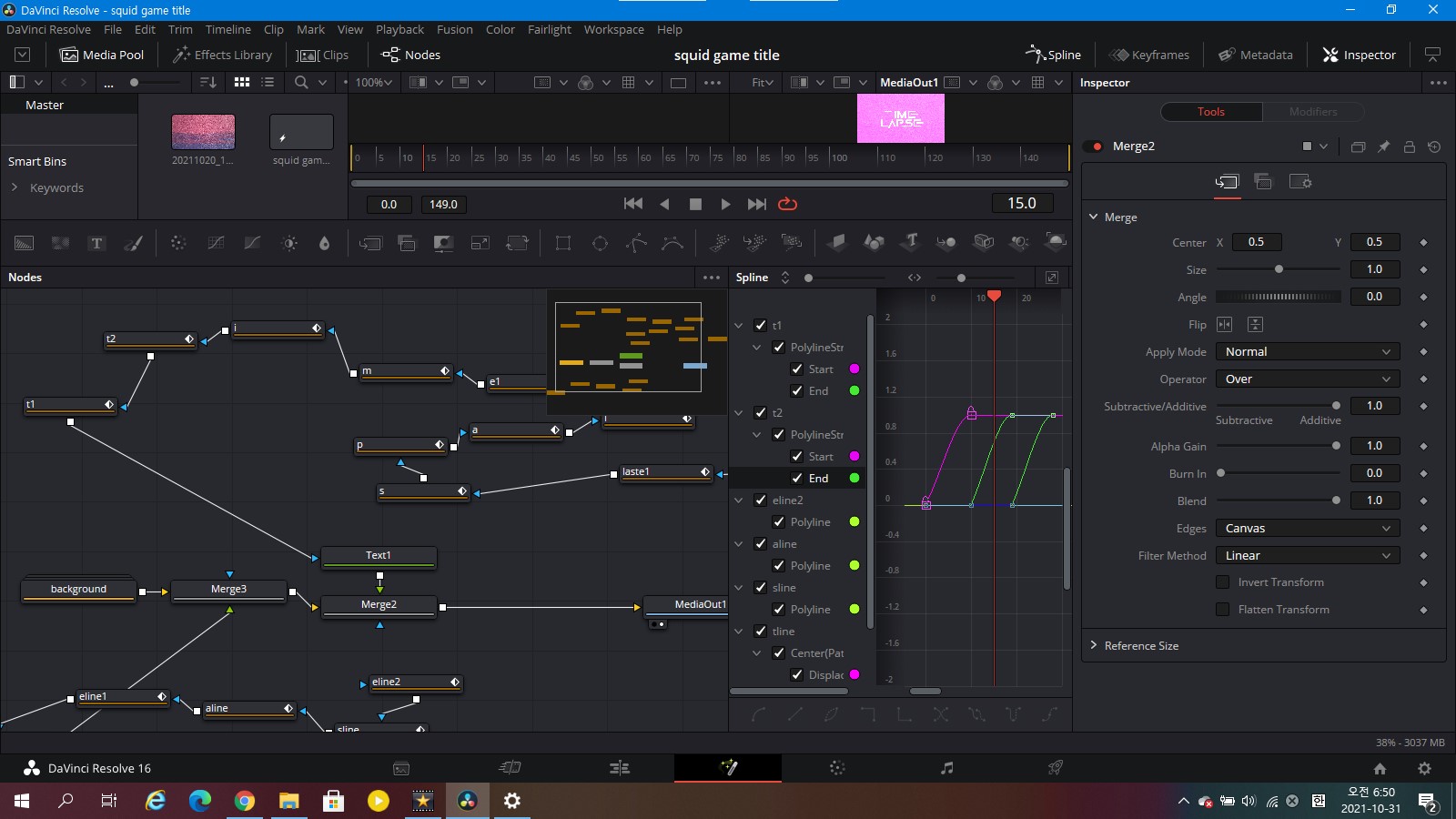Pin the Merge2 tool in Inspector
Viewport: 1456px width, 819px height.
point(1383,147)
